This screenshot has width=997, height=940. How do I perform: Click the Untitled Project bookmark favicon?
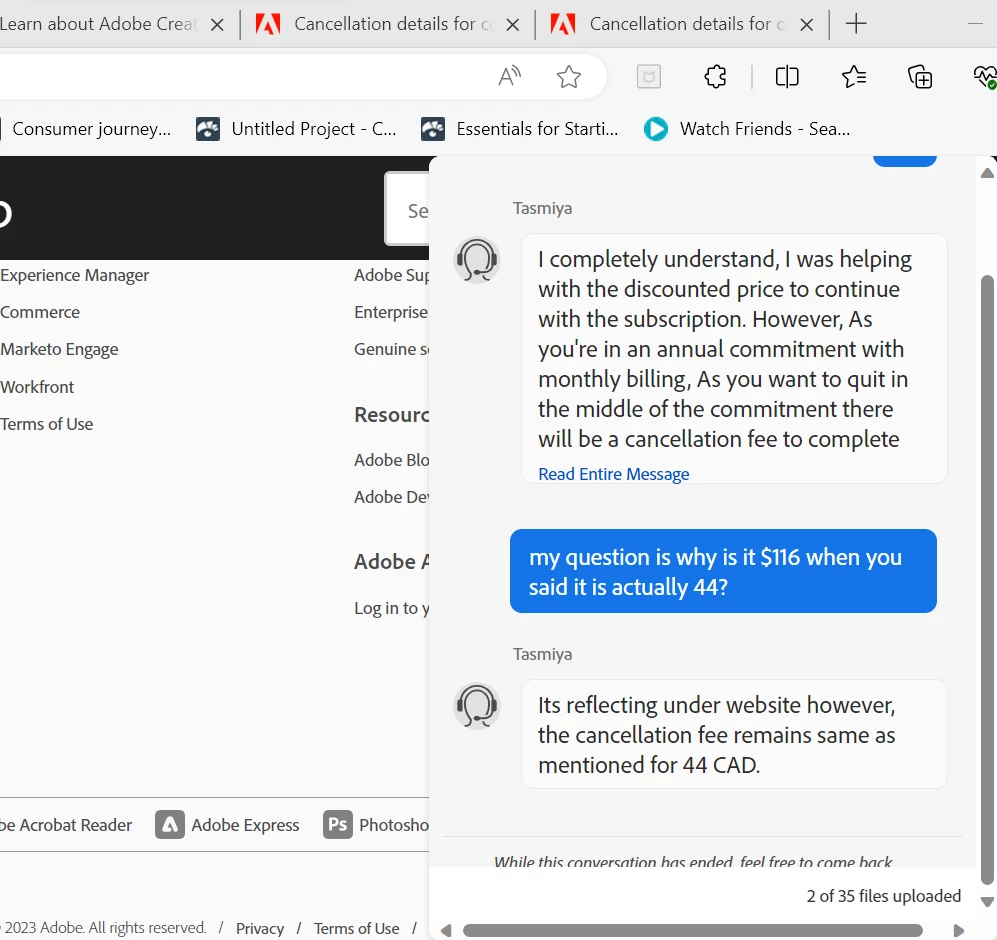click(x=208, y=129)
